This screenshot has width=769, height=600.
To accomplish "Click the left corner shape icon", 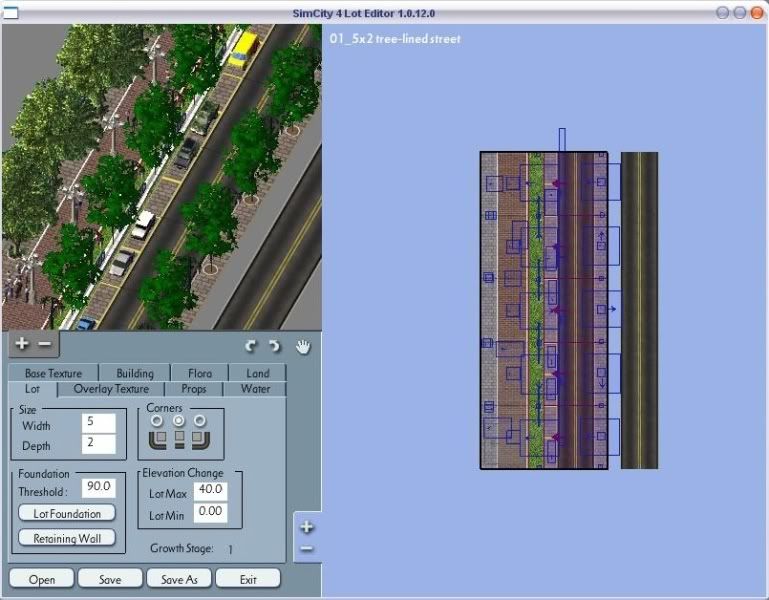I will (x=158, y=440).
